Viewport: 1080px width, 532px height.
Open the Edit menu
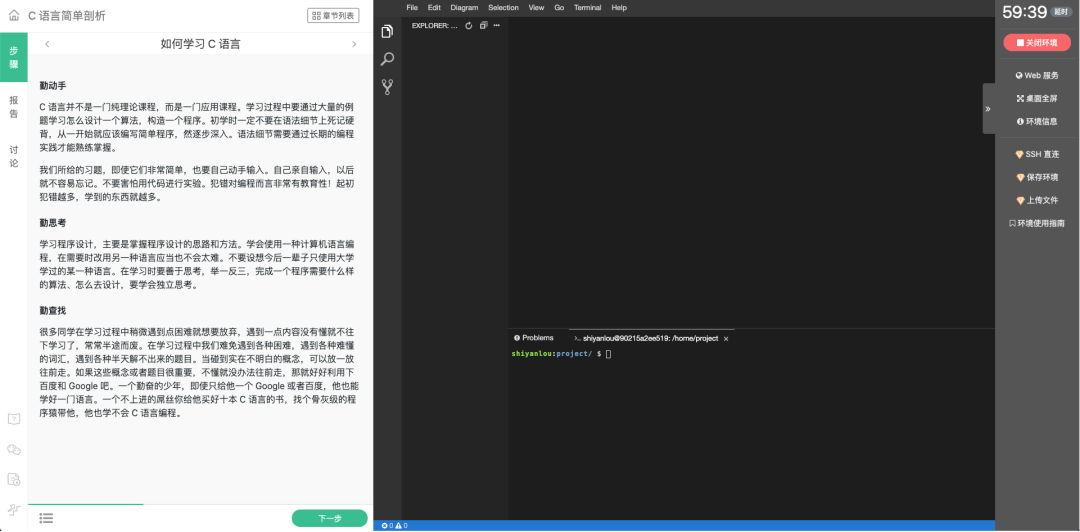434,8
